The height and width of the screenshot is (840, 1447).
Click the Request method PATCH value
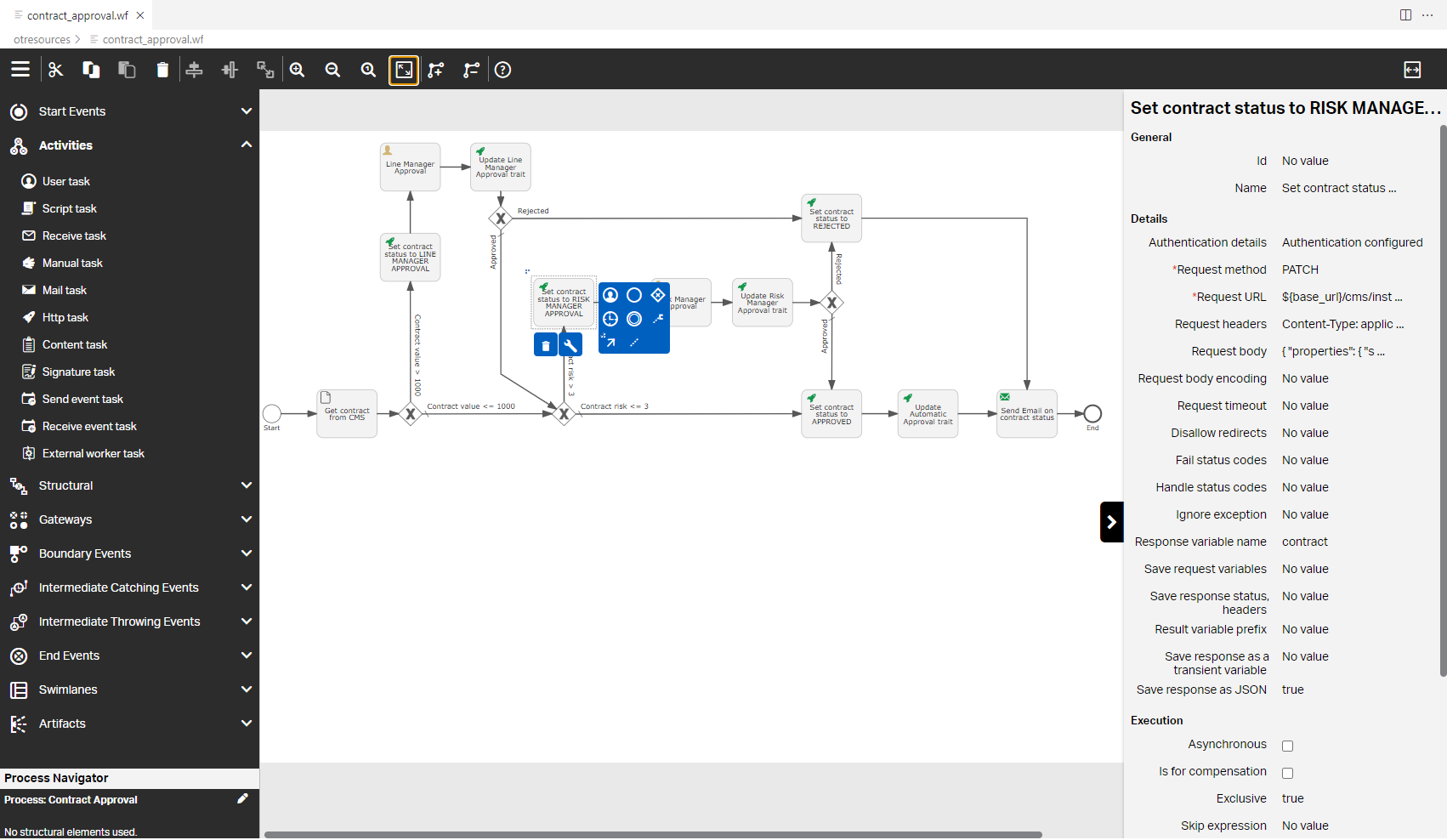click(1300, 270)
